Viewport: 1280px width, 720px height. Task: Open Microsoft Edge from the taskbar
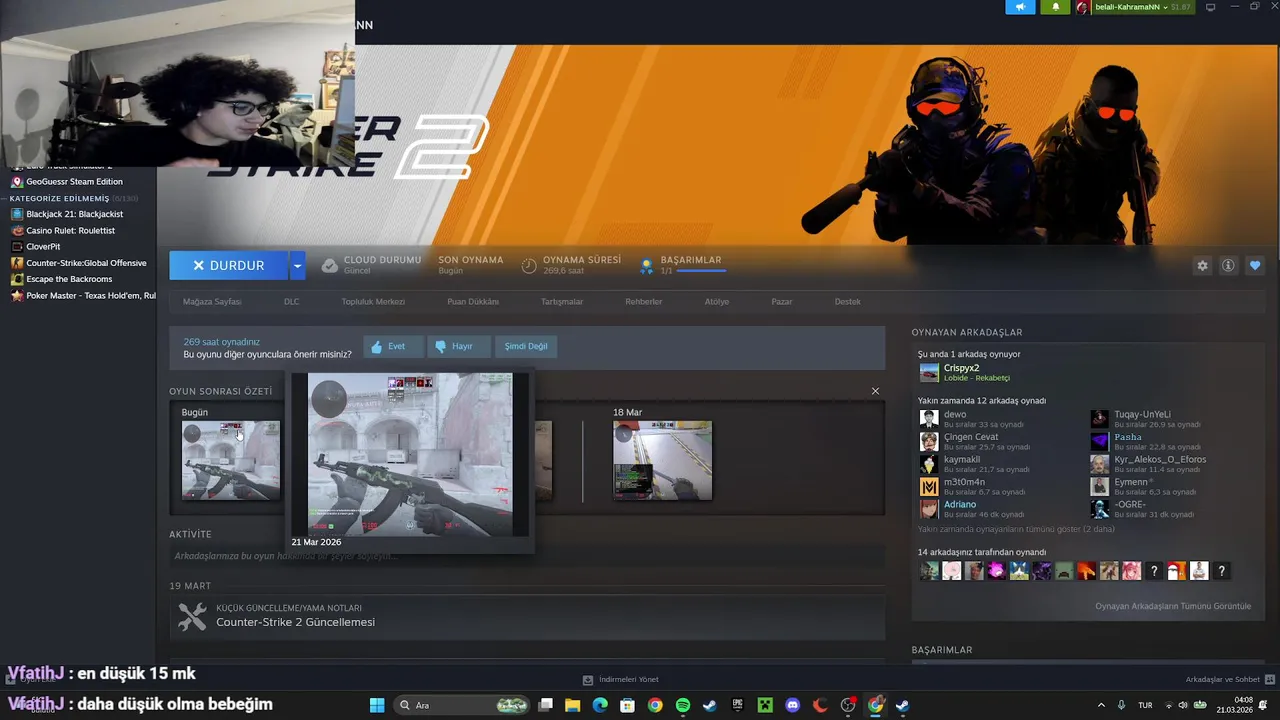[600, 705]
